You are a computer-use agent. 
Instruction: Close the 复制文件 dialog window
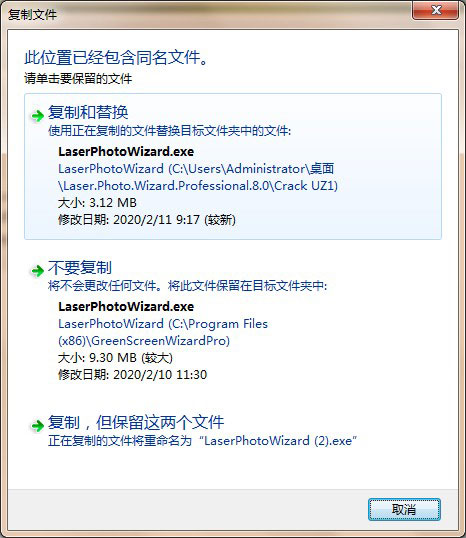[x=435, y=10]
